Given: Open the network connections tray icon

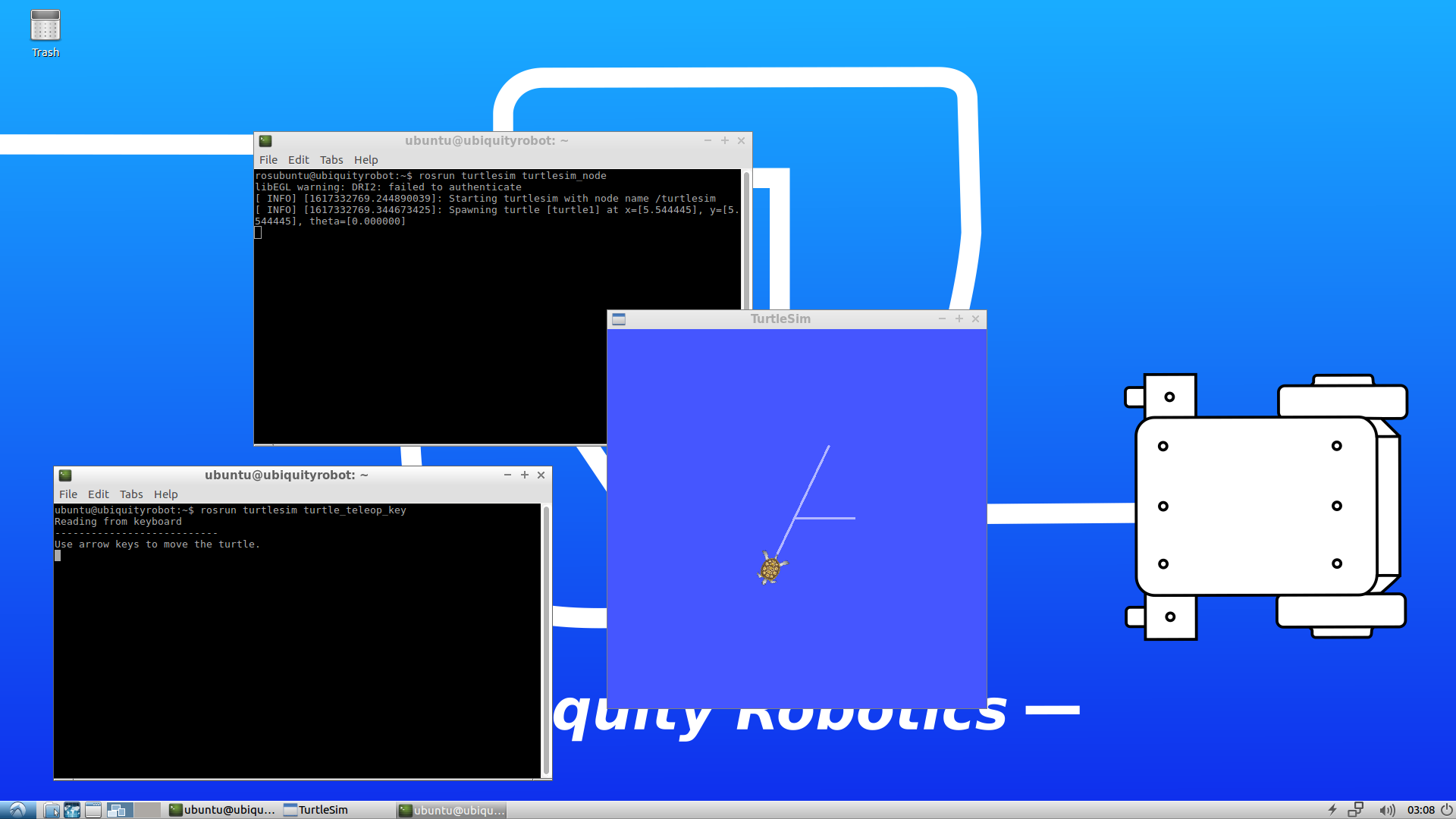Looking at the screenshot, I should click(1356, 810).
